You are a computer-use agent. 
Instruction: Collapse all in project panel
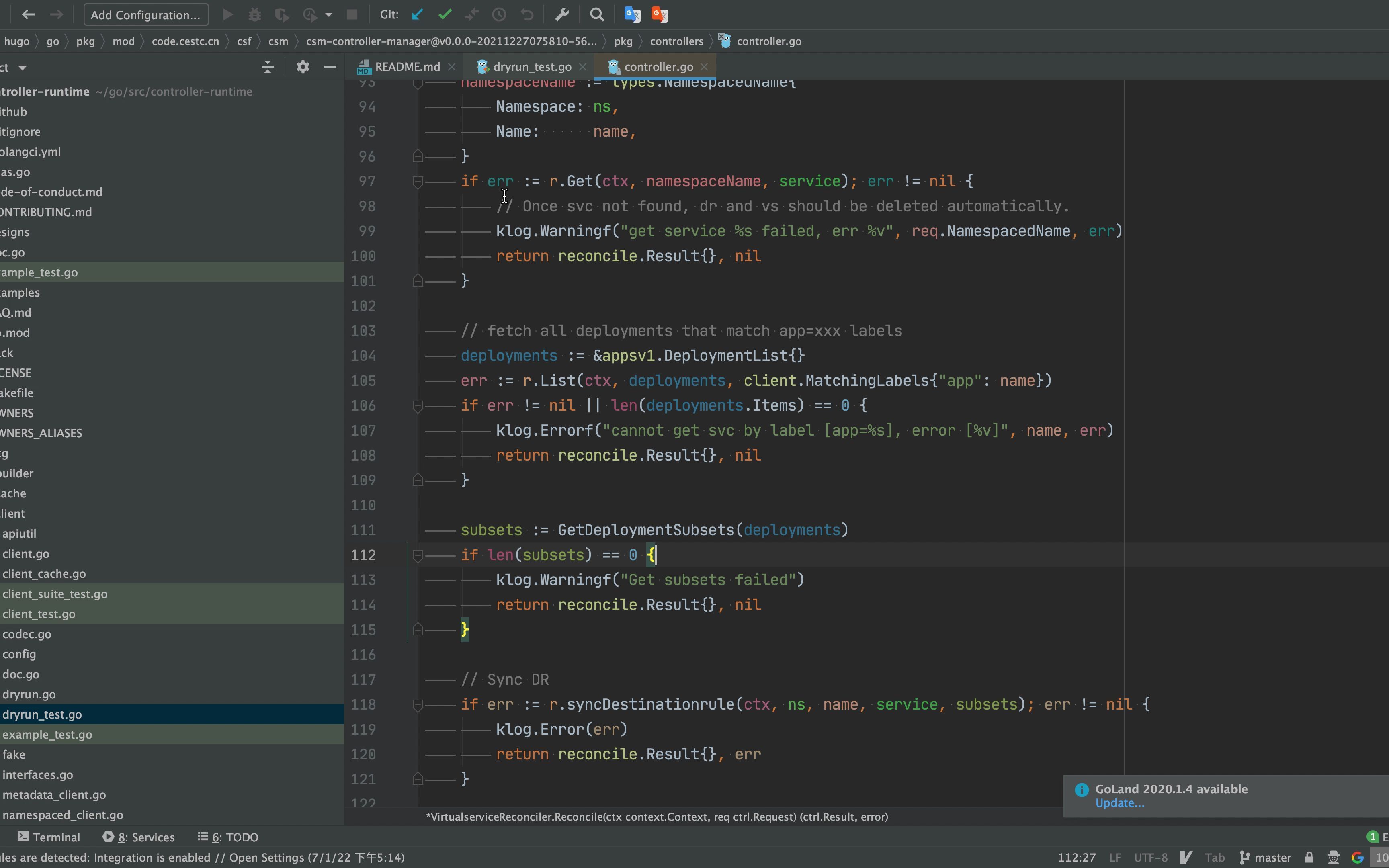point(267,67)
